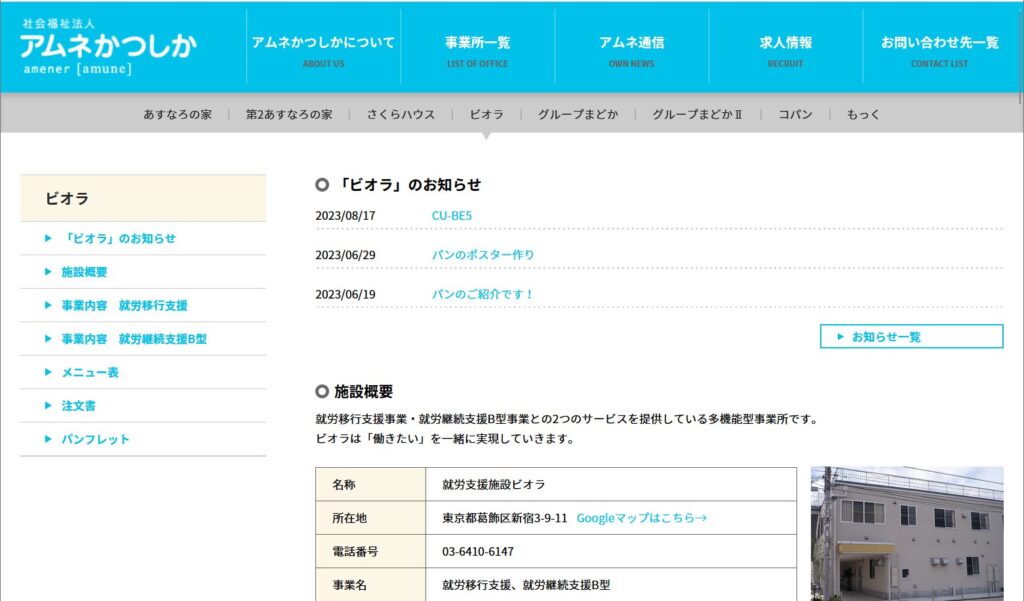Screen dimensions: 1024x601
Task: Open Googleマップはこちら link
Action: 641,518
